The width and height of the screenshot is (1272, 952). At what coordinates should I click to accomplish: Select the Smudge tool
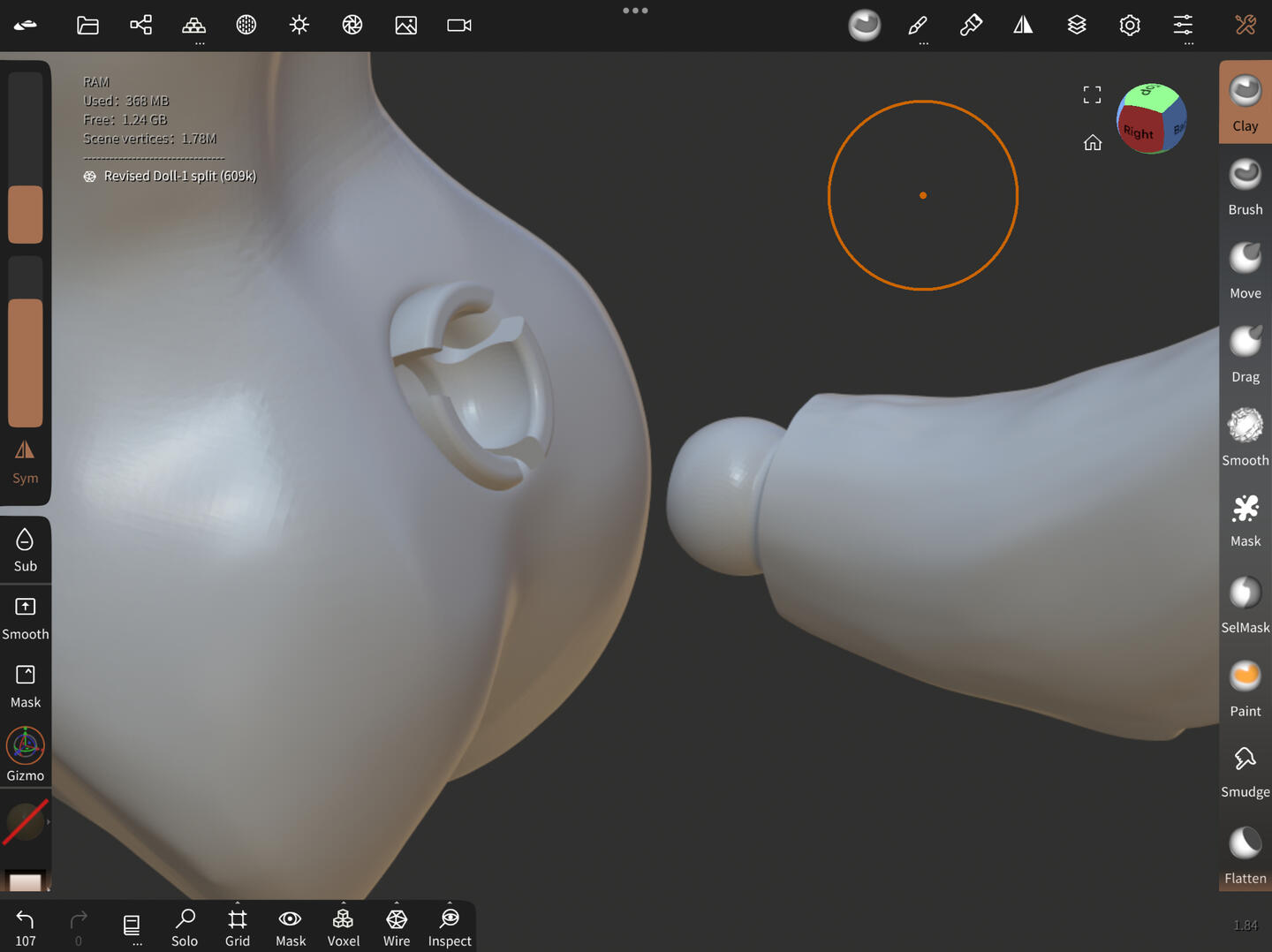pyautogui.click(x=1245, y=770)
